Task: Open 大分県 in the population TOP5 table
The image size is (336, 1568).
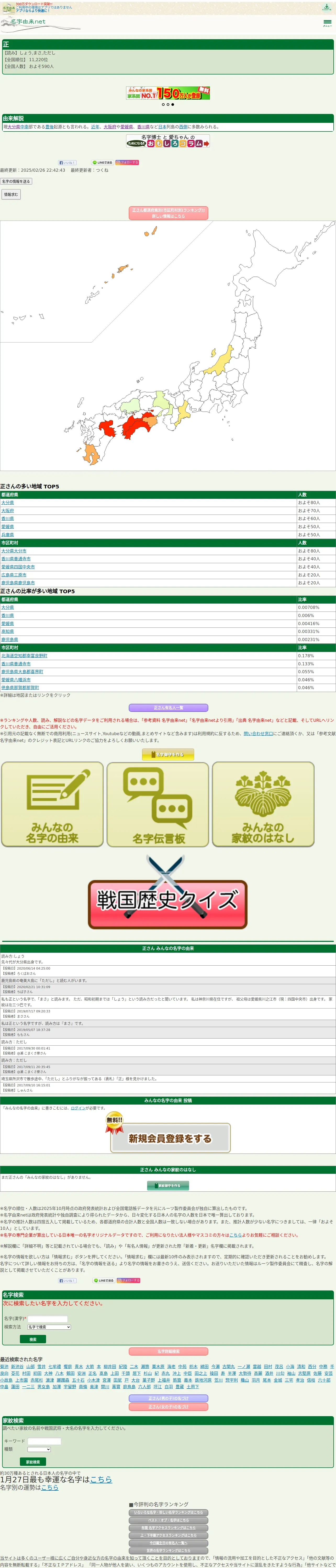Action: point(7,503)
